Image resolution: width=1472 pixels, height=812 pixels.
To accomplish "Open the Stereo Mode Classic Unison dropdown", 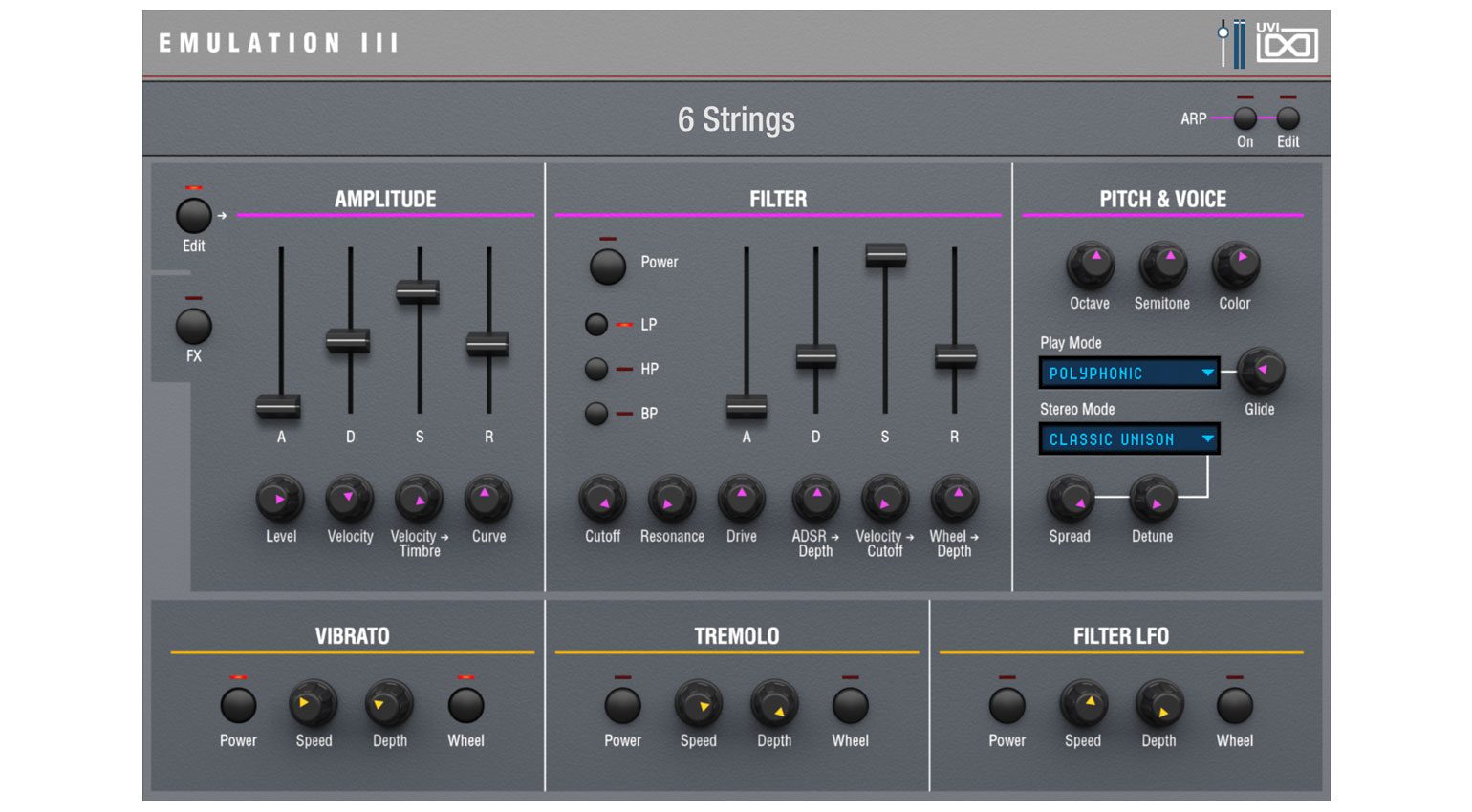I will (x=1129, y=438).
